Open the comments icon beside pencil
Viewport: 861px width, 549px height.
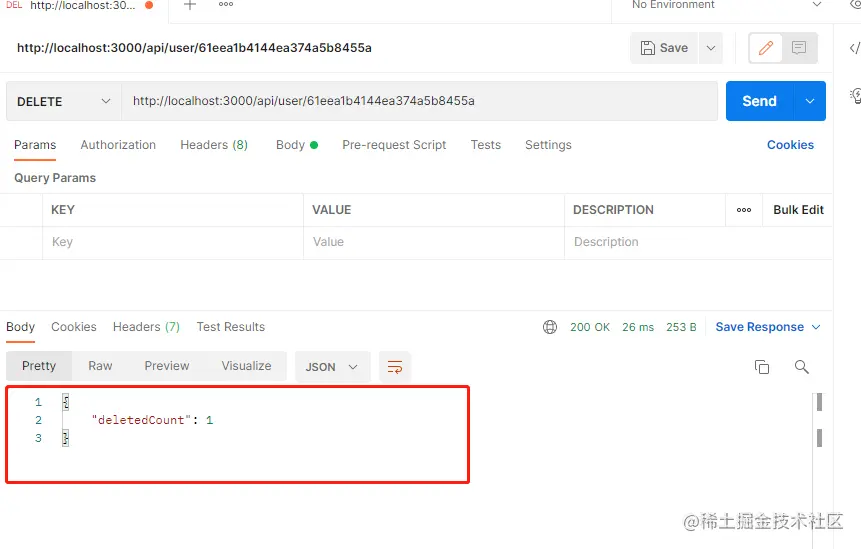click(799, 48)
